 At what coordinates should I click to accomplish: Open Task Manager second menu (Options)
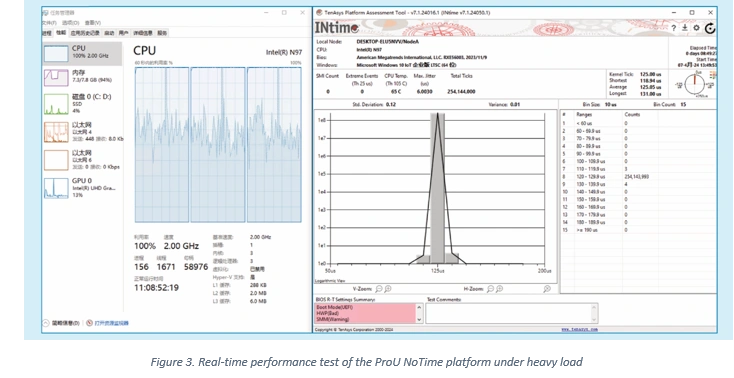click(70, 22)
